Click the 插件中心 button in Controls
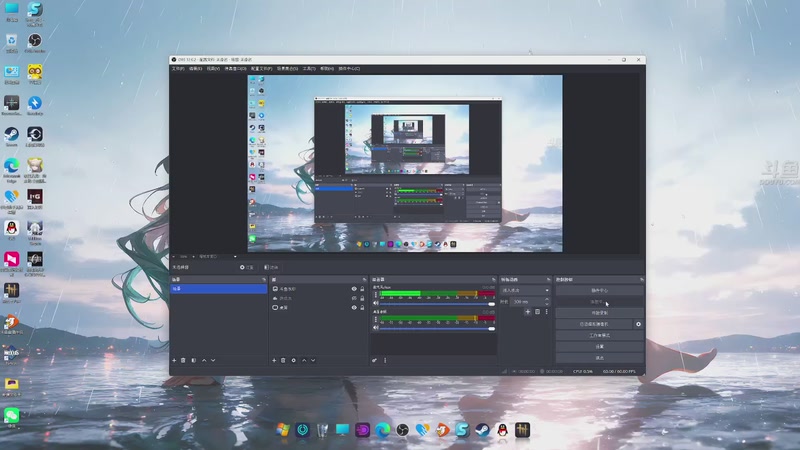 click(x=599, y=290)
